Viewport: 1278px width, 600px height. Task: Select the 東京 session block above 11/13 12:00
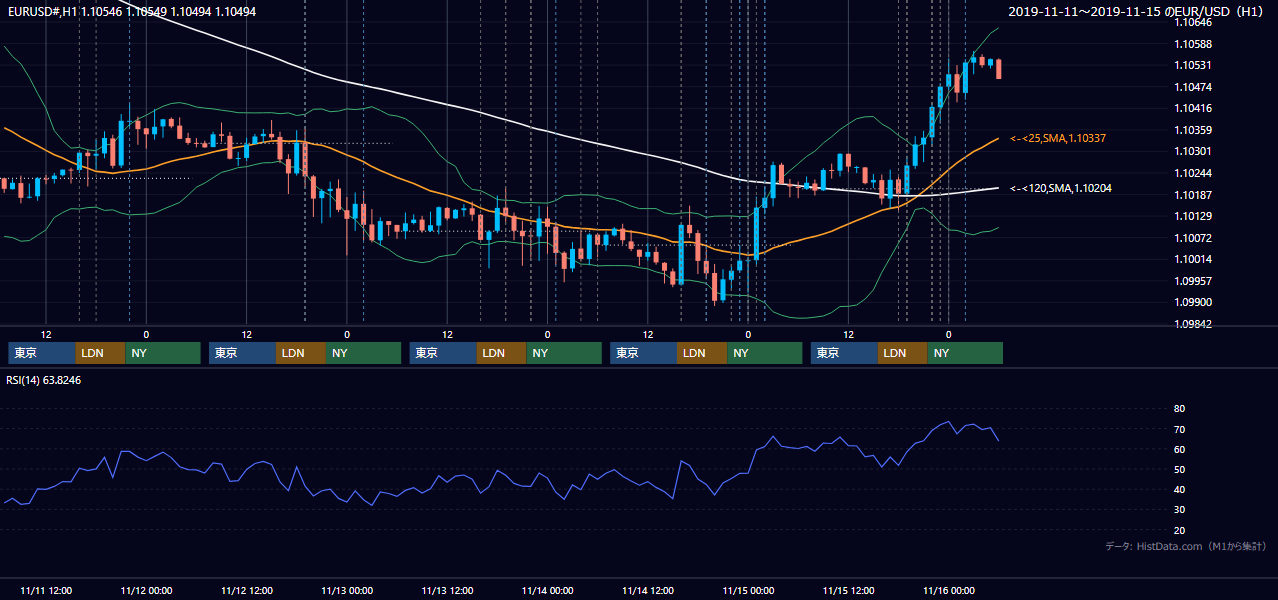tap(444, 353)
